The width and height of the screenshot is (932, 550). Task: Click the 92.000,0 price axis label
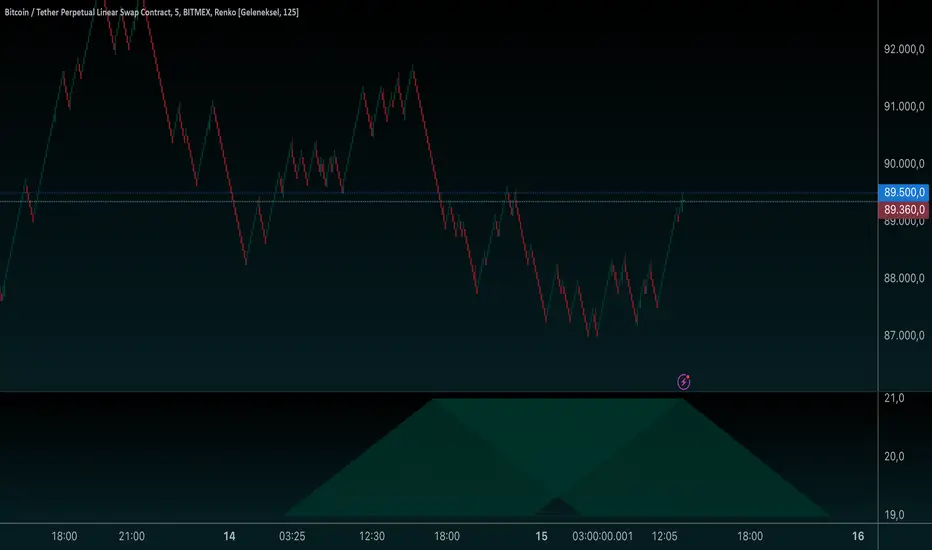pos(904,49)
